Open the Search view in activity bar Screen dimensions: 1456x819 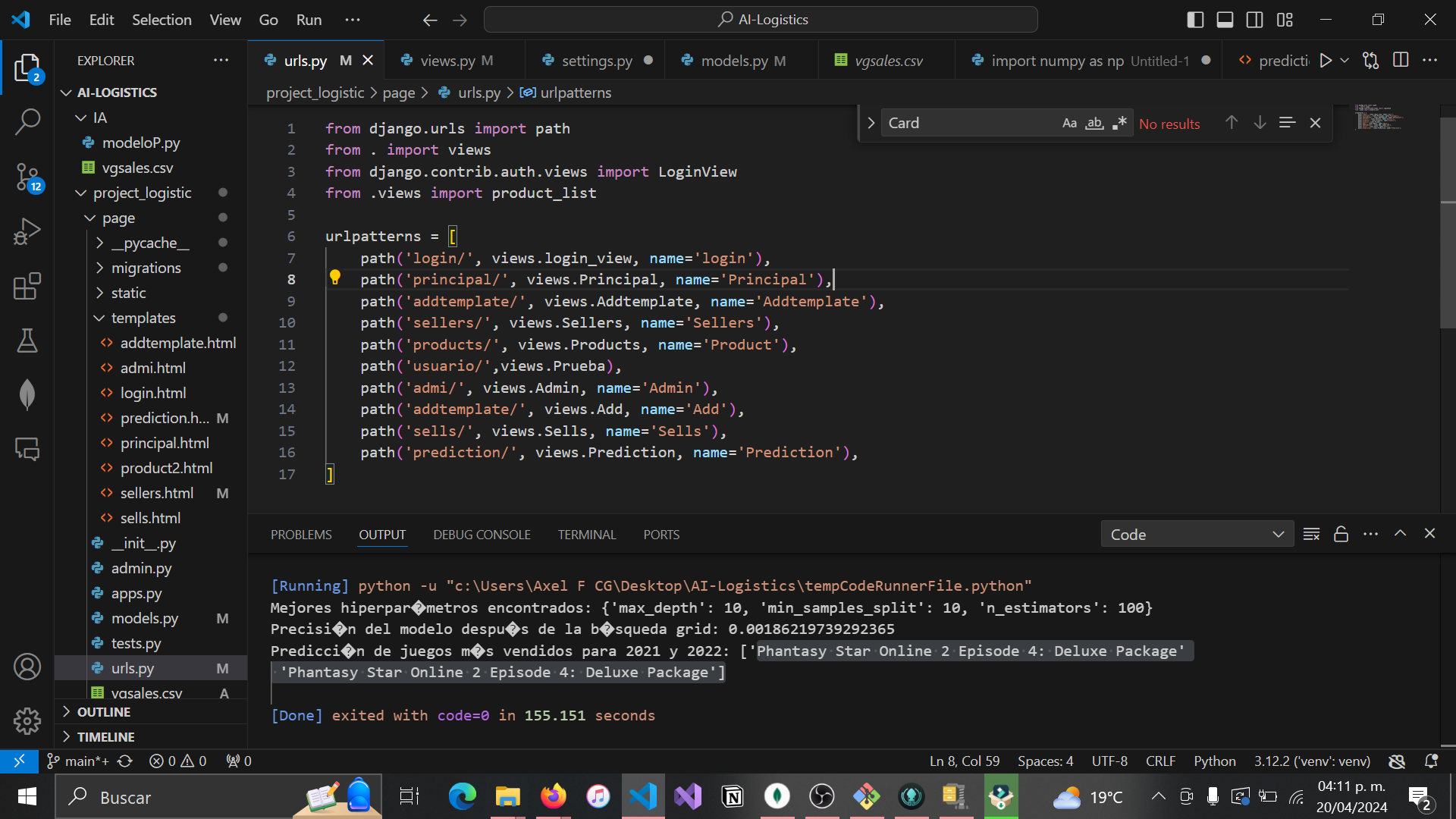tap(27, 121)
